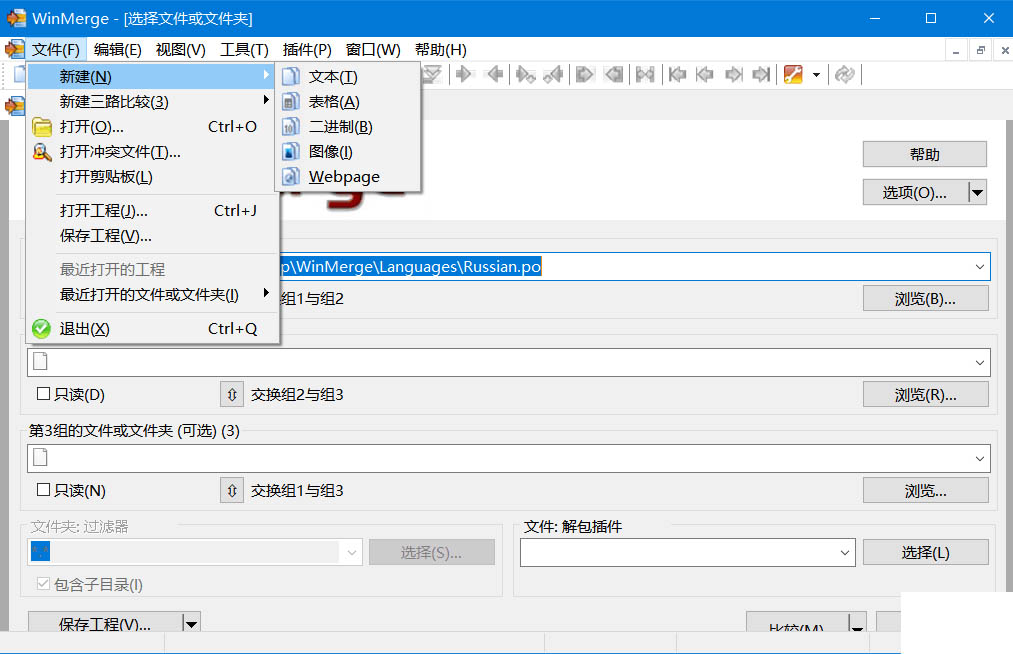Viewport: 1013px width, 654px height.
Task: Click the Copy Left arrow toolbar icon
Action: tap(494, 75)
